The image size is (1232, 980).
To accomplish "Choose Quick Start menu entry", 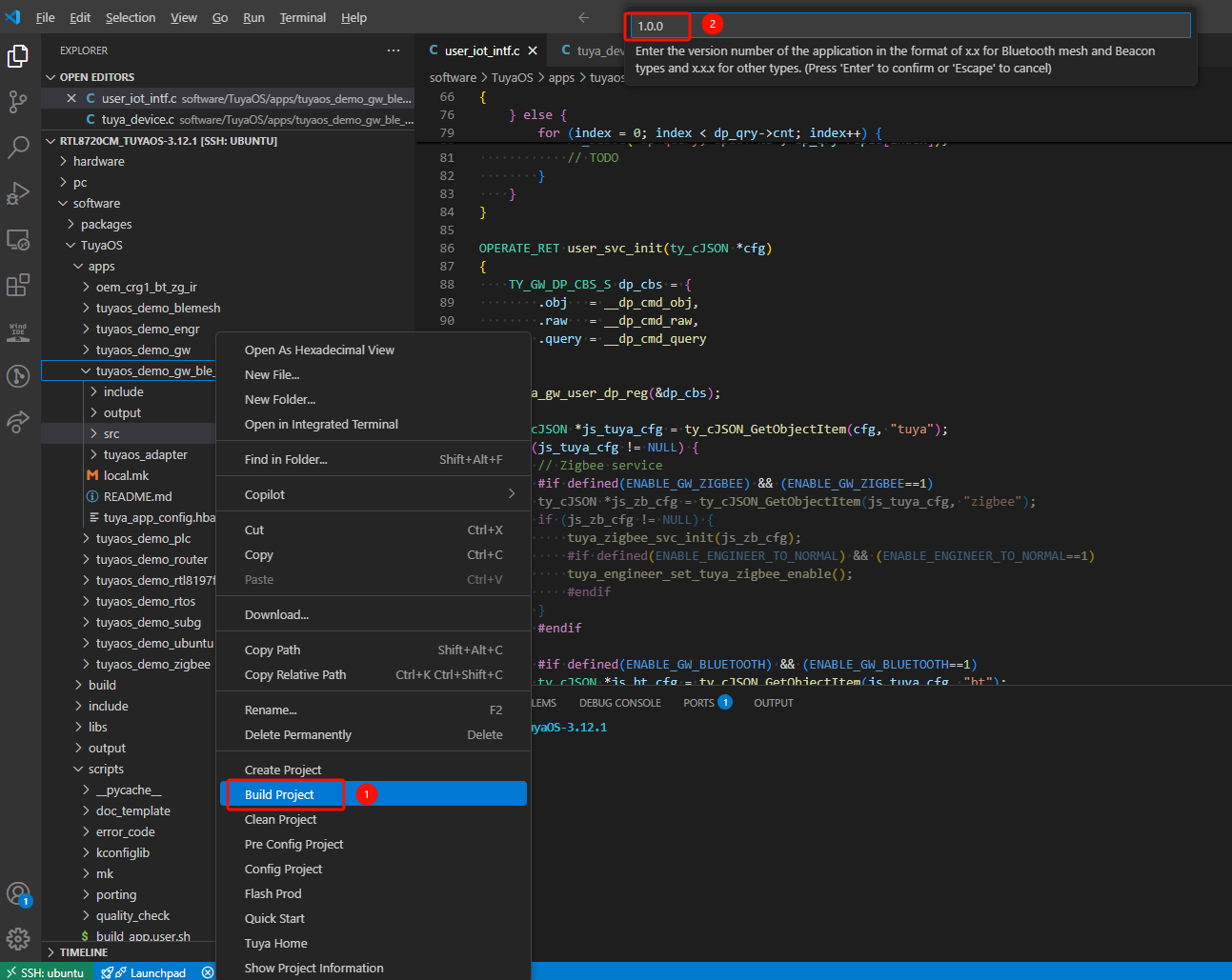I will [x=374, y=918].
